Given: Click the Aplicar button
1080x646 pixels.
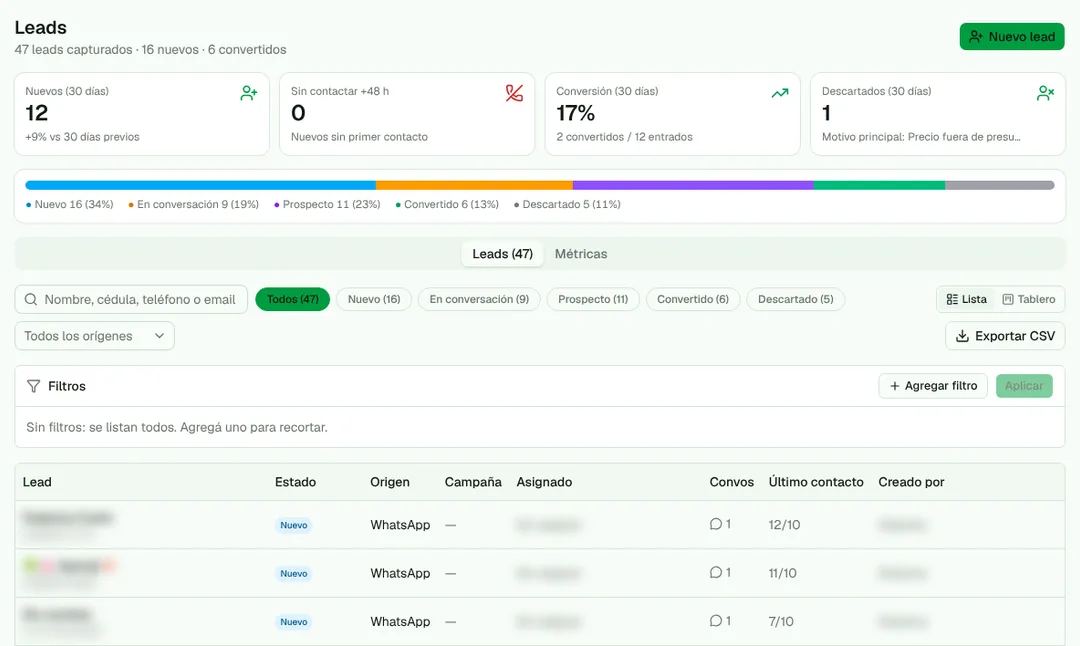Looking at the screenshot, I should pos(1024,386).
